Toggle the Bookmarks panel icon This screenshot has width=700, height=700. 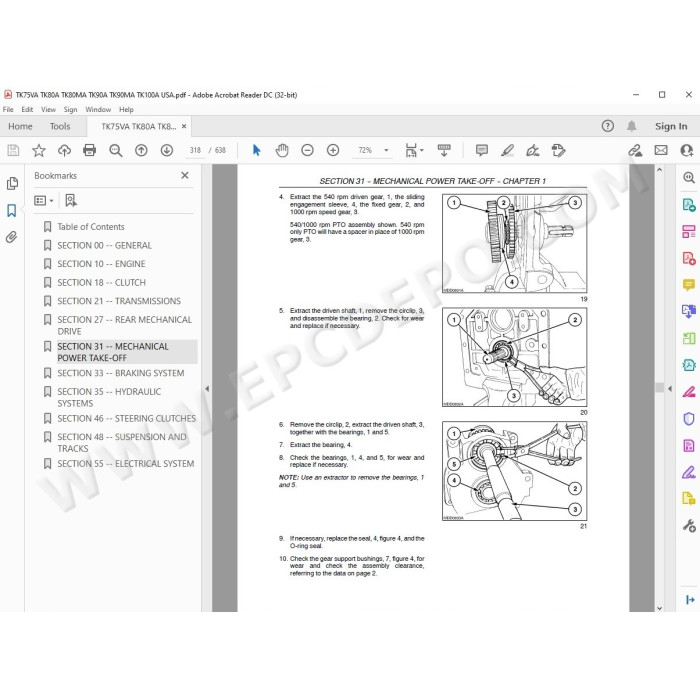point(12,210)
